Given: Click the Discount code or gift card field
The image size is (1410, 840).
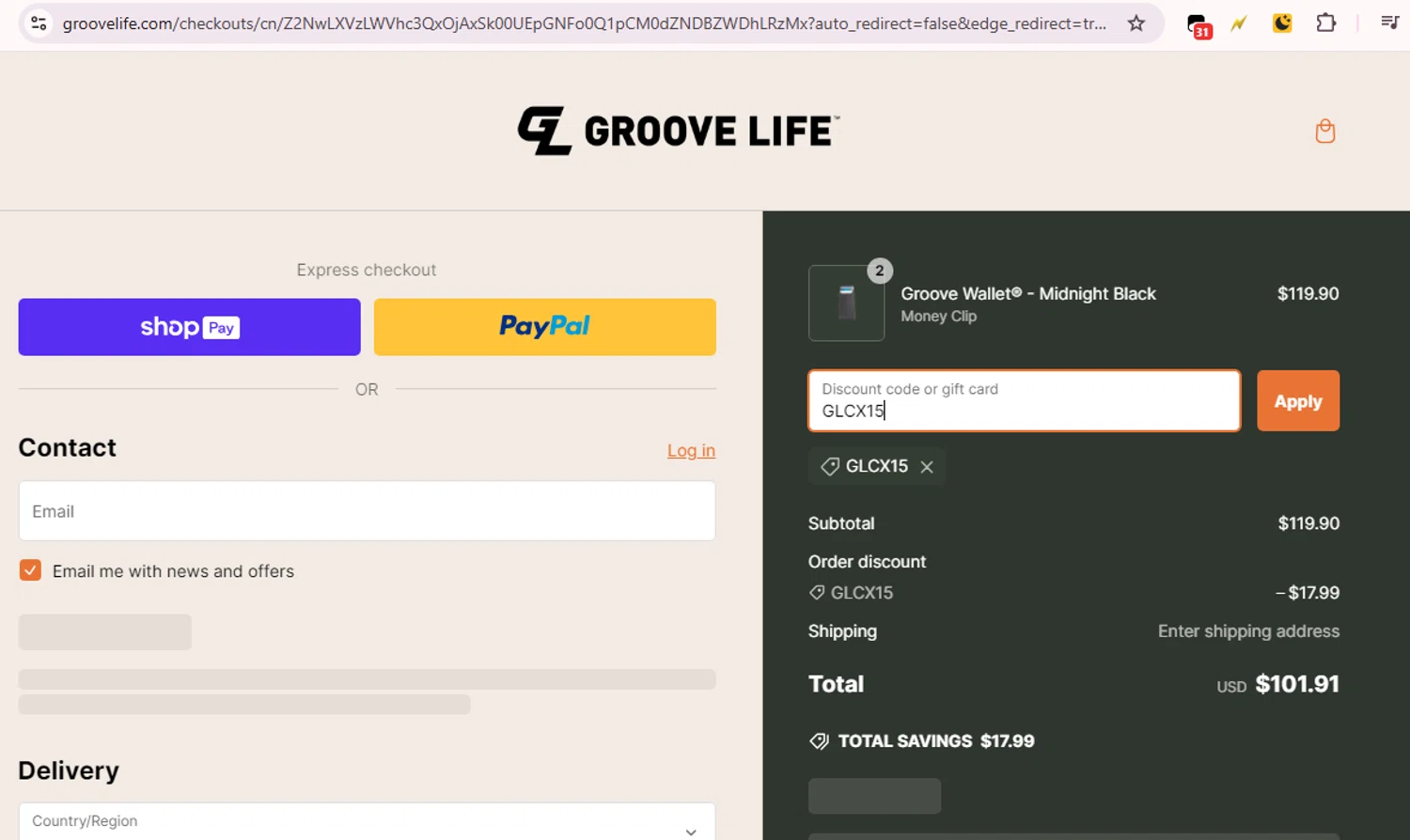Looking at the screenshot, I should [1025, 401].
